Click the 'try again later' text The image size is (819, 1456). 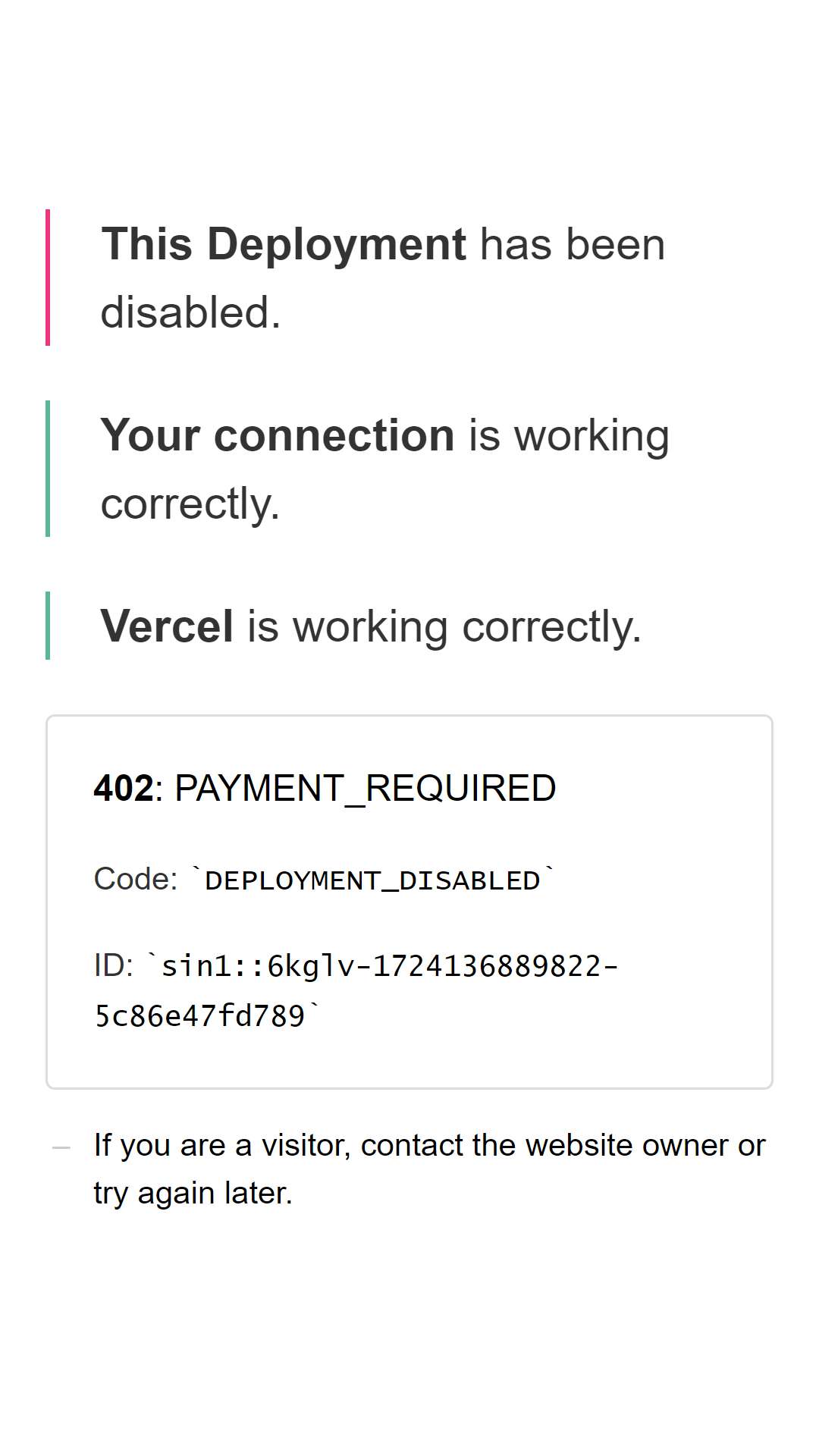pyautogui.click(x=193, y=1194)
